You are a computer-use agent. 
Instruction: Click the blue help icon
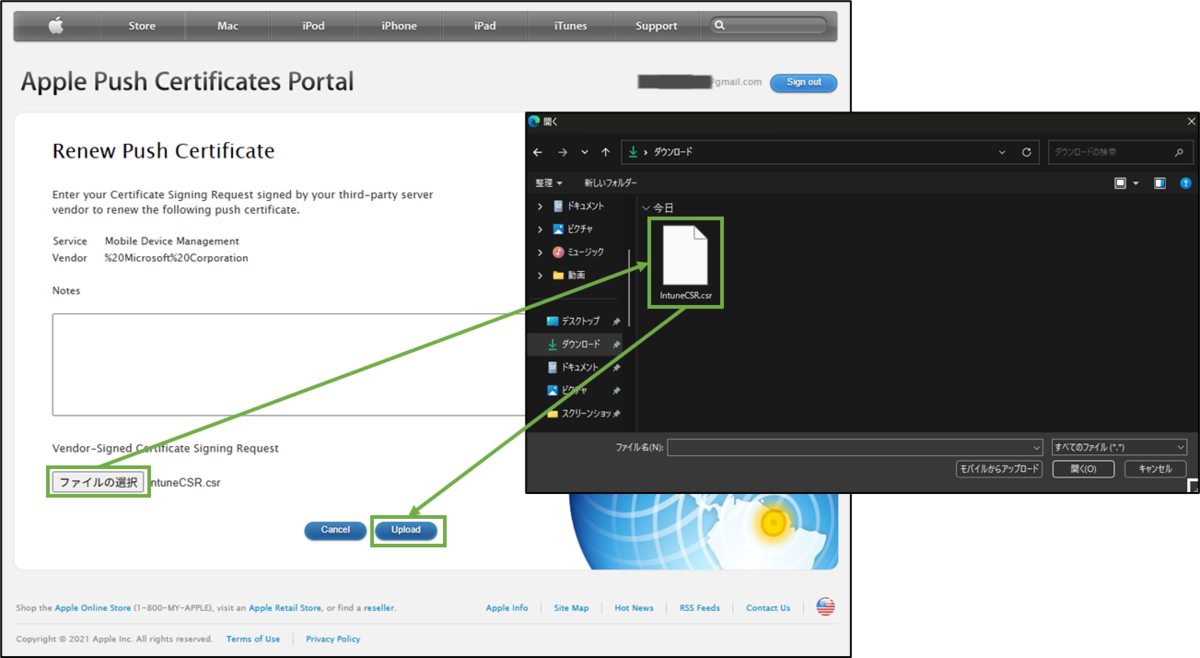tap(1186, 183)
